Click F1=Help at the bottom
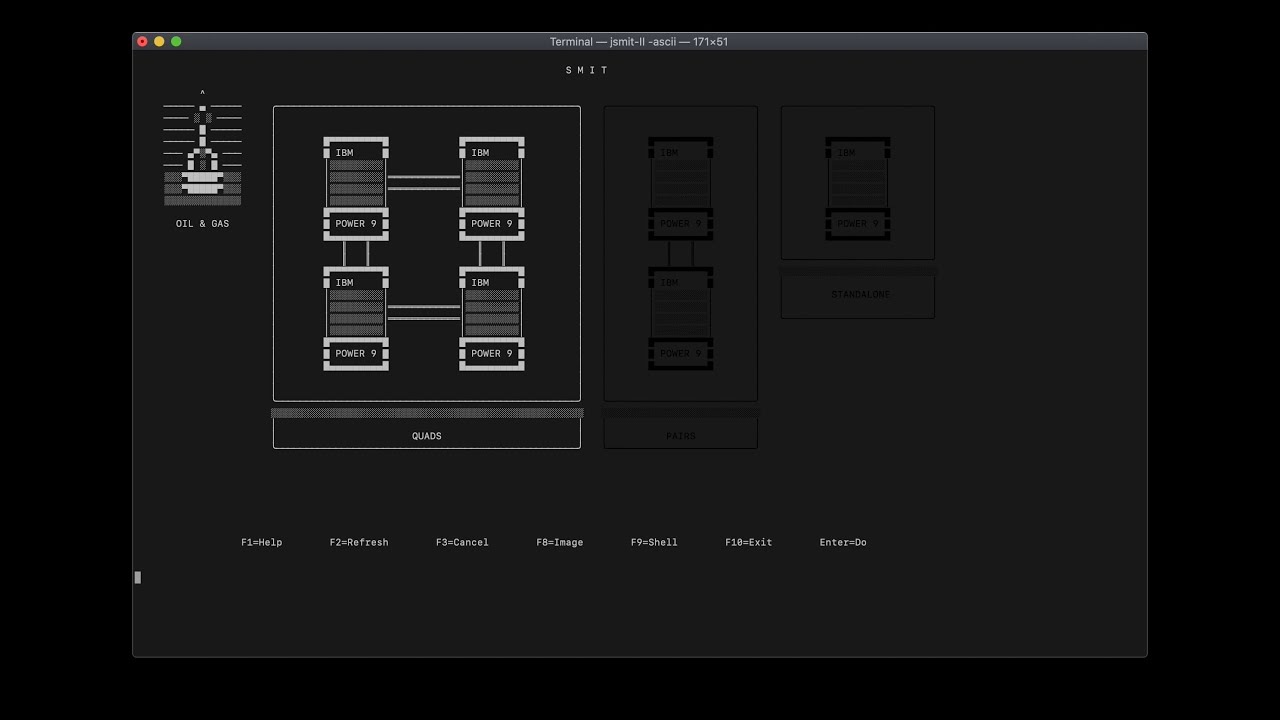 click(262, 542)
